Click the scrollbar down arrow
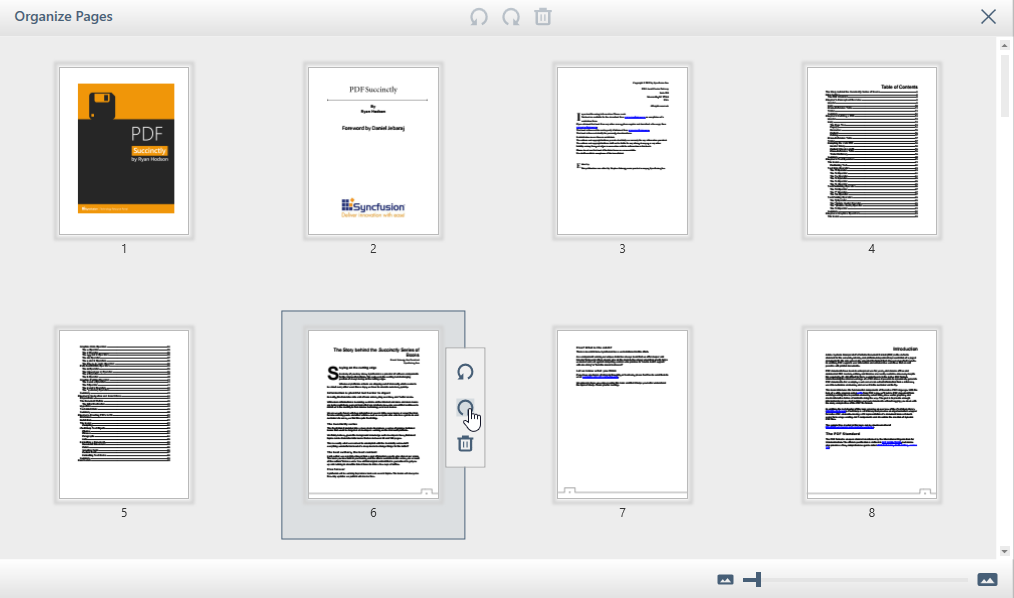The width and height of the screenshot is (1014, 598). pyautogui.click(x=1004, y=551)
